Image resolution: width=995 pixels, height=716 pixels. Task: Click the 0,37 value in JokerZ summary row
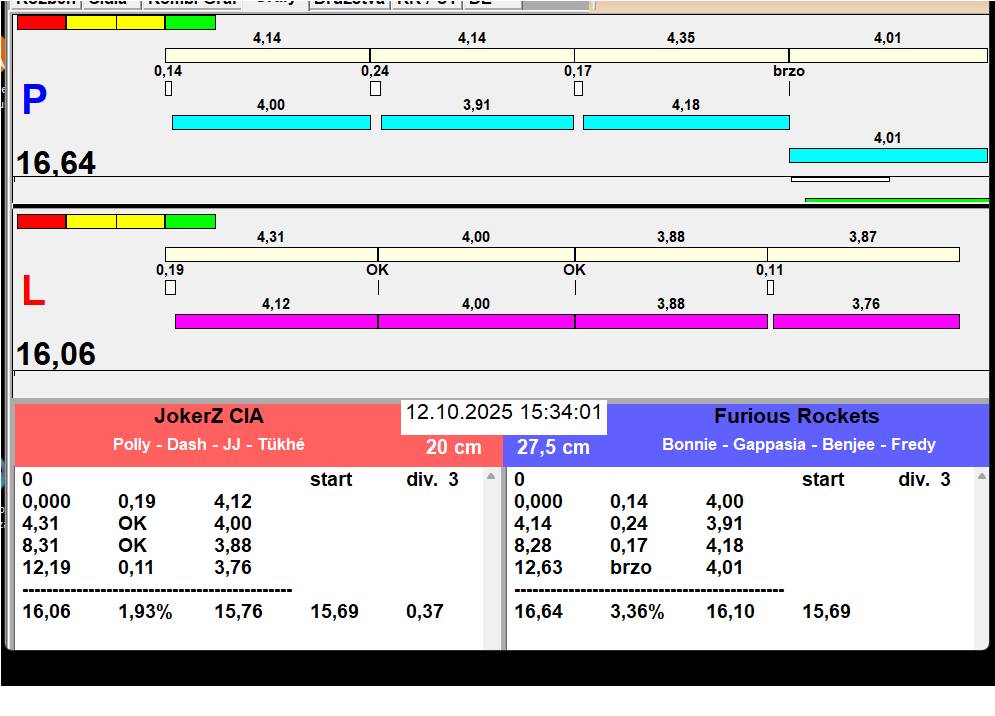click(425, 611)
